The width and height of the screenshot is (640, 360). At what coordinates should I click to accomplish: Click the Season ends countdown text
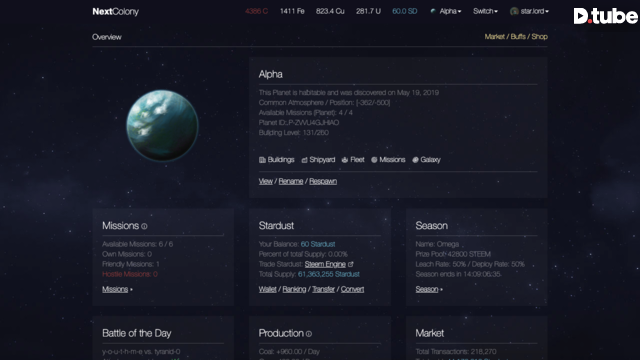click(x=458, y=274)
